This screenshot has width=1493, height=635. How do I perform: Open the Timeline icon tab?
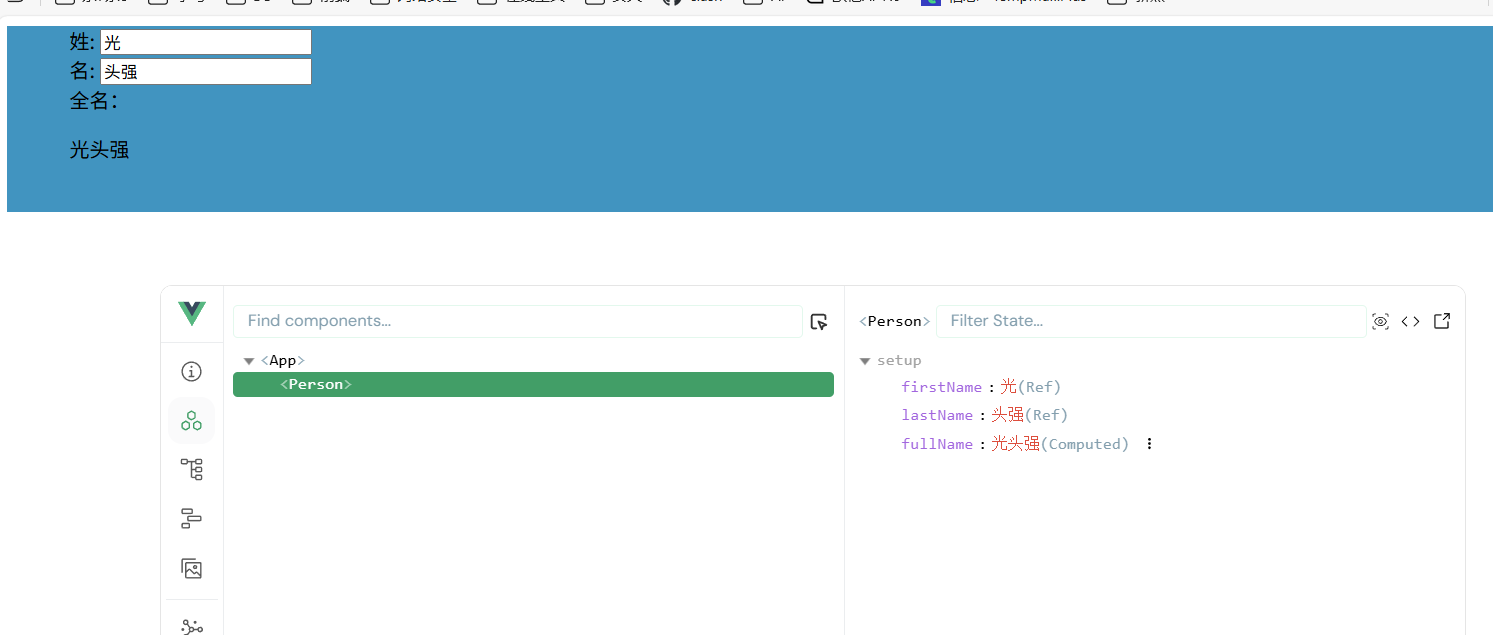[x=191, y=518]
